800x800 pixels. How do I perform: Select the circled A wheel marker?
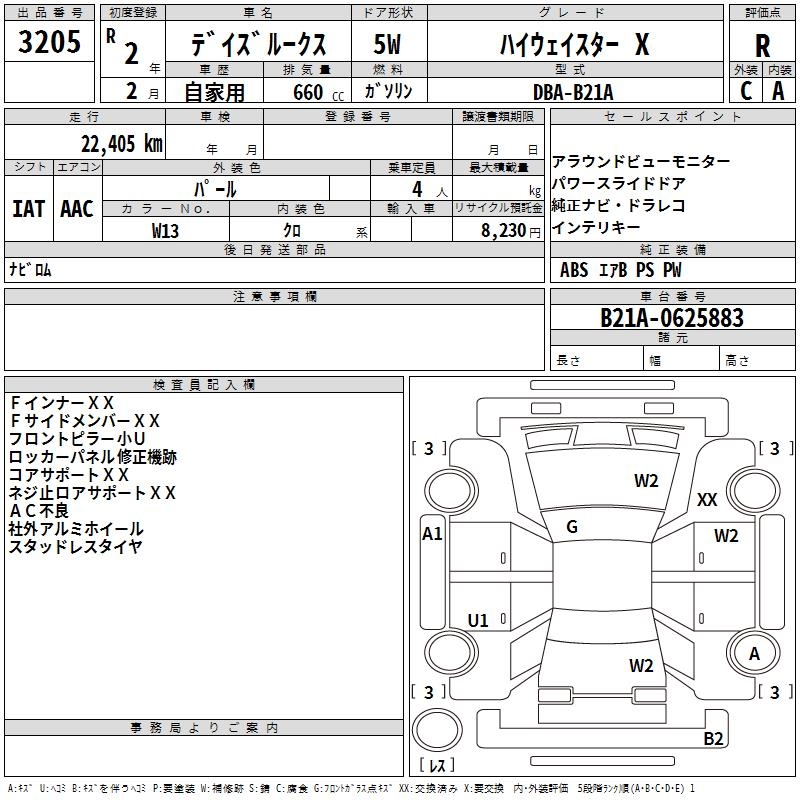click(755, 653)
